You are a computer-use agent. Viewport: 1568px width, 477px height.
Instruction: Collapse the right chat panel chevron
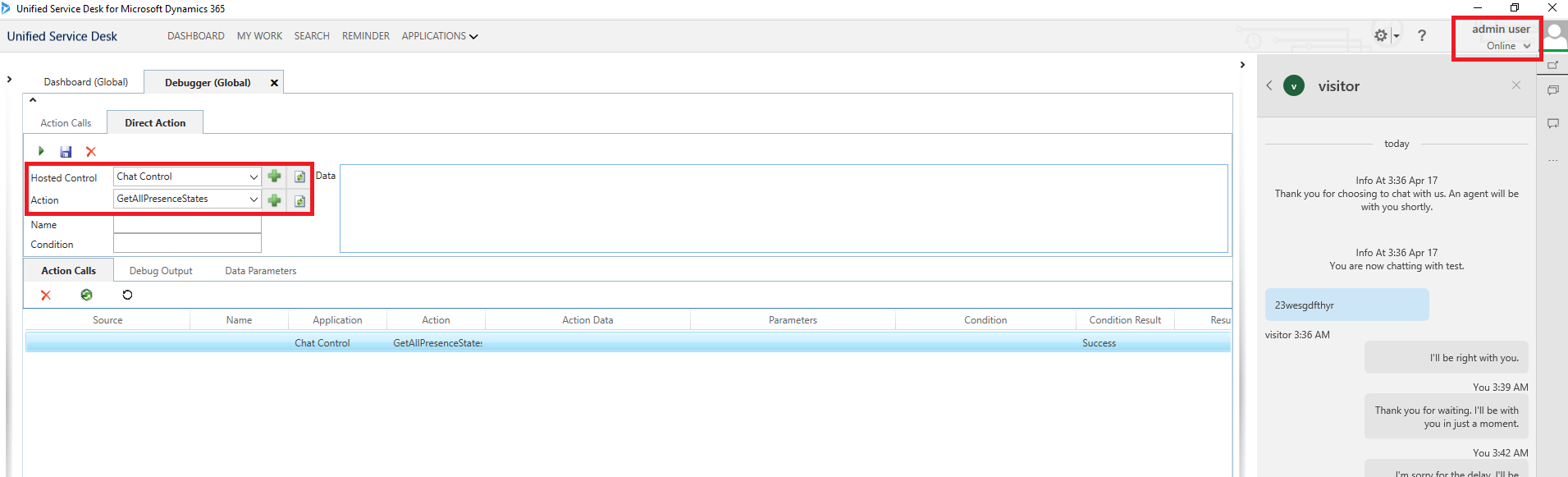[1242, 65]
